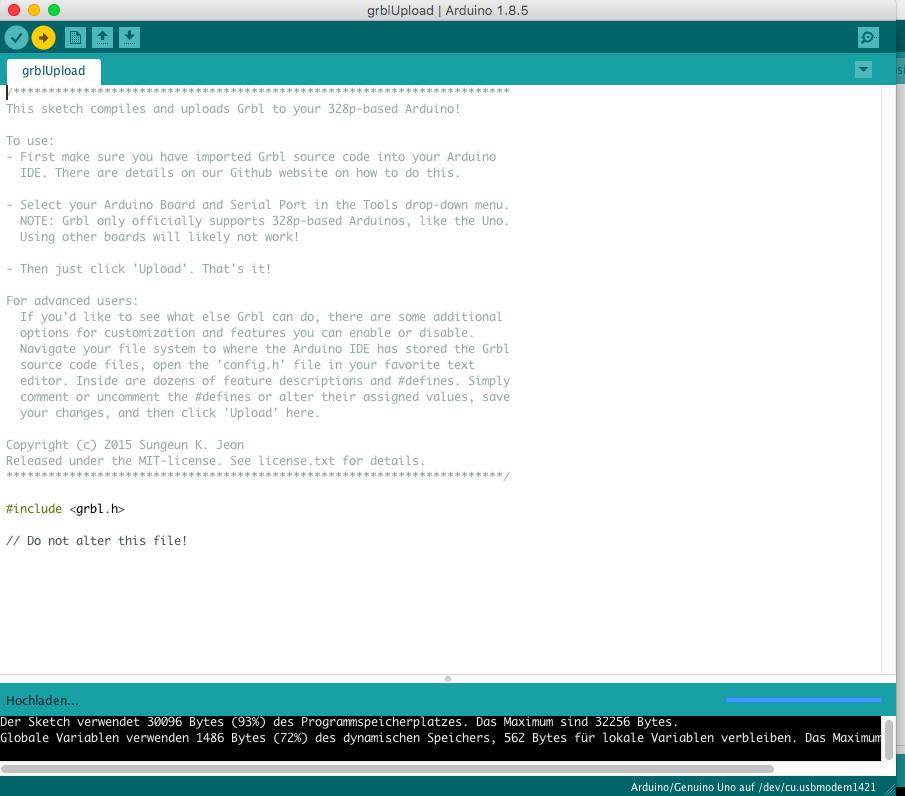905x796 pixels.
Task: Click the console horizontal scrollbar
Action: 387,769
